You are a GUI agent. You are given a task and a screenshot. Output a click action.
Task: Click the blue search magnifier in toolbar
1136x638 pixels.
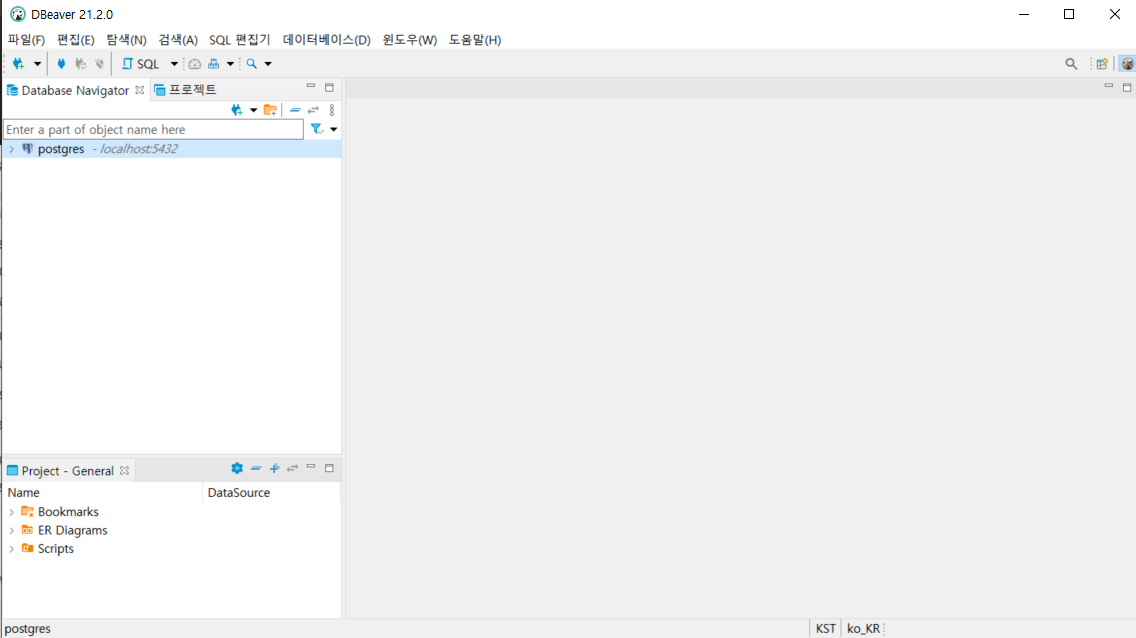click(x=251, y=64)
